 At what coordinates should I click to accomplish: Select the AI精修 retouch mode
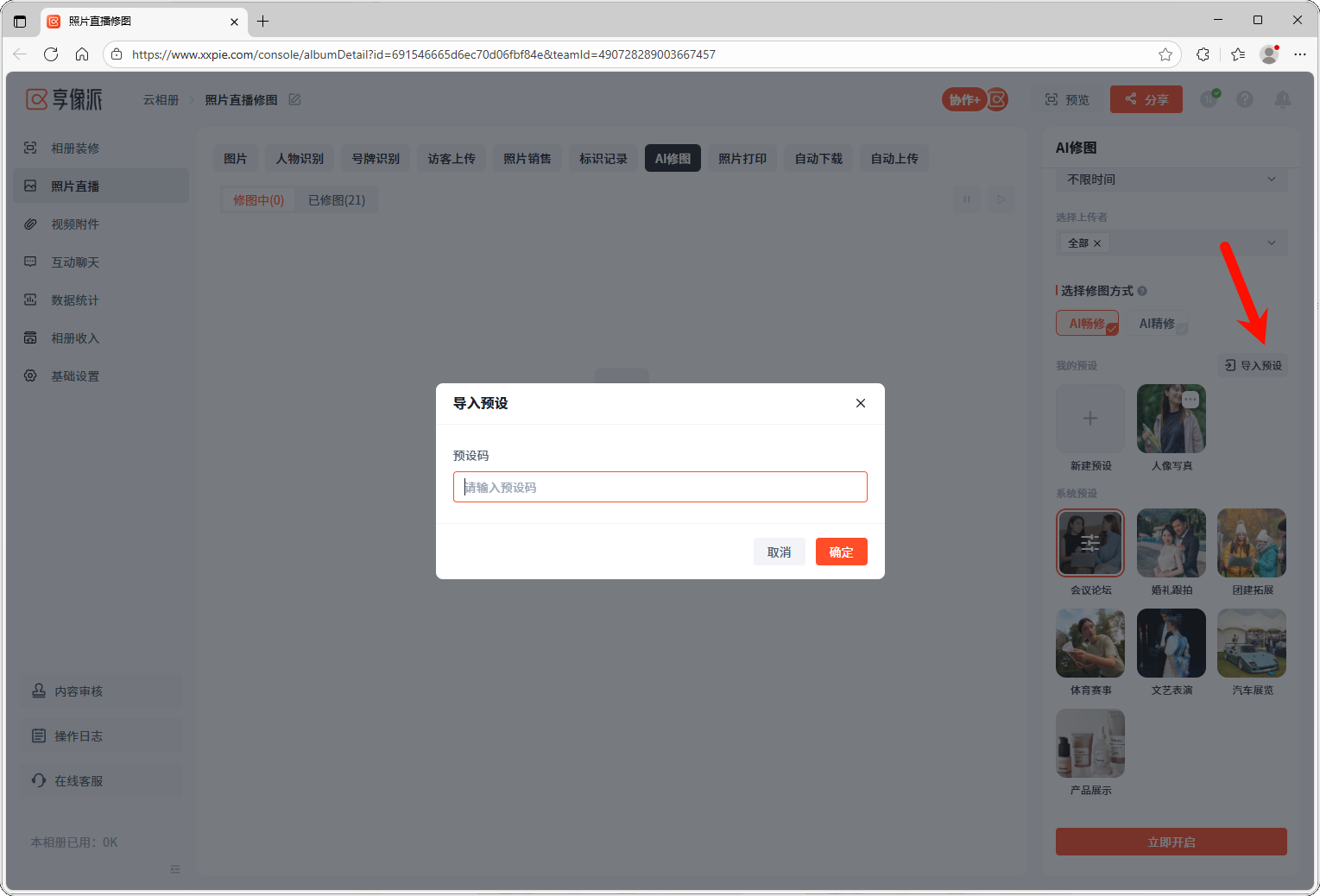tap(1157, 324)
